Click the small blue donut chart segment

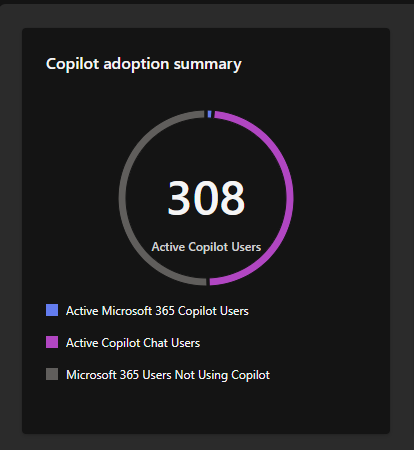tap(209, 114)
